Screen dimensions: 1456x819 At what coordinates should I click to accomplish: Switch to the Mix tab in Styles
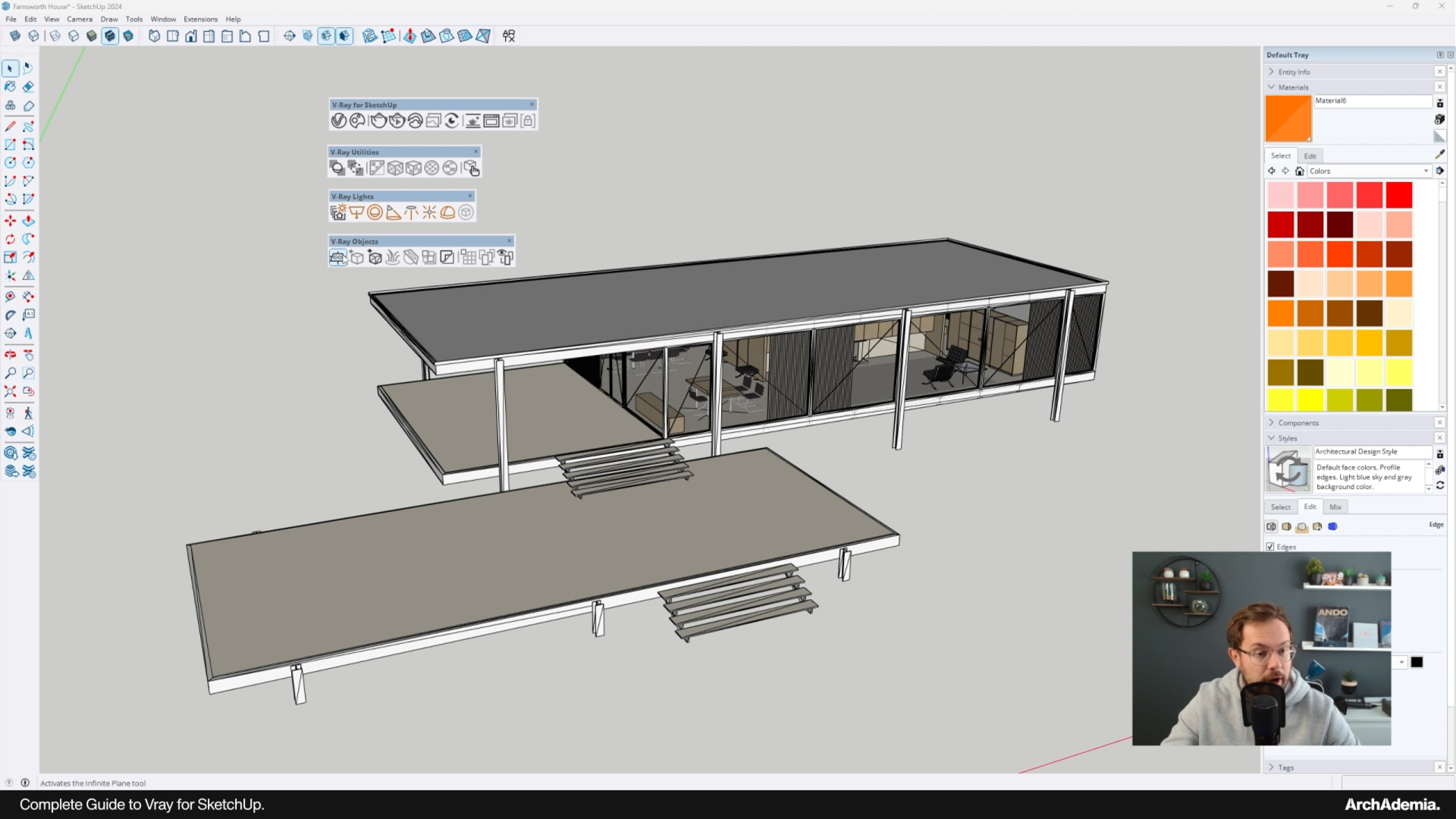[1335, 507]
